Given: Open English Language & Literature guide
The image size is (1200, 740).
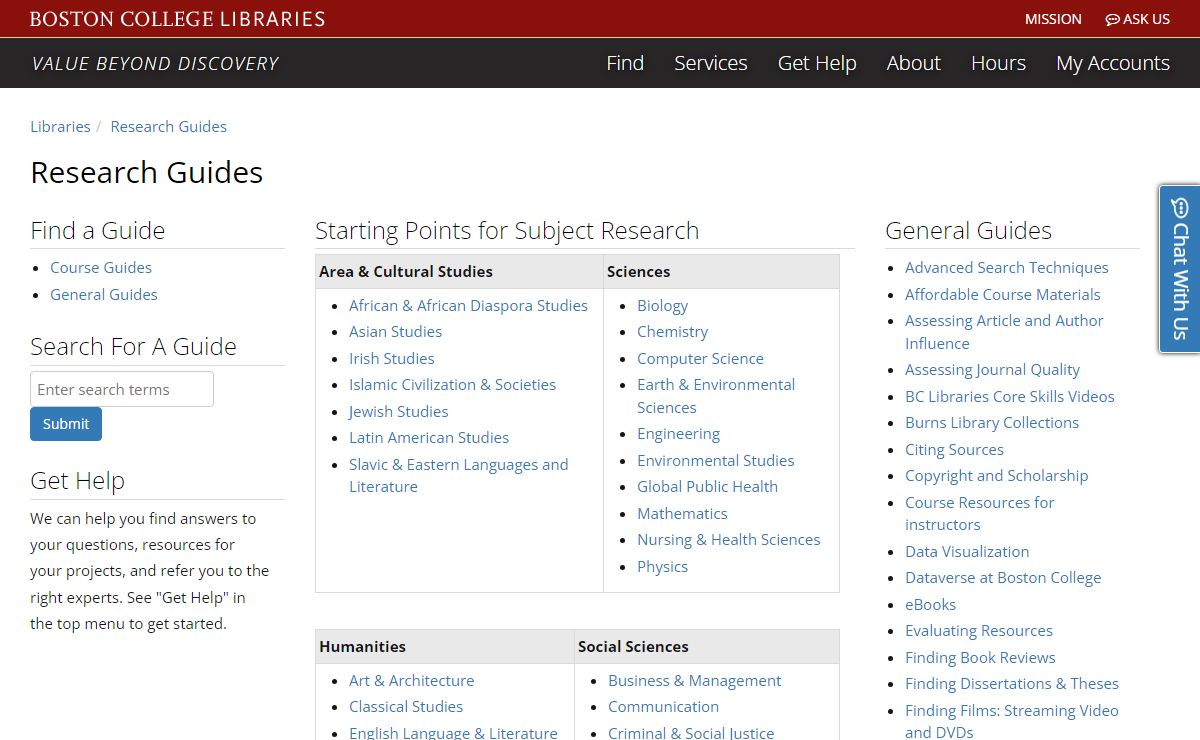Looking at the screenshot, I should coord(453,733).
